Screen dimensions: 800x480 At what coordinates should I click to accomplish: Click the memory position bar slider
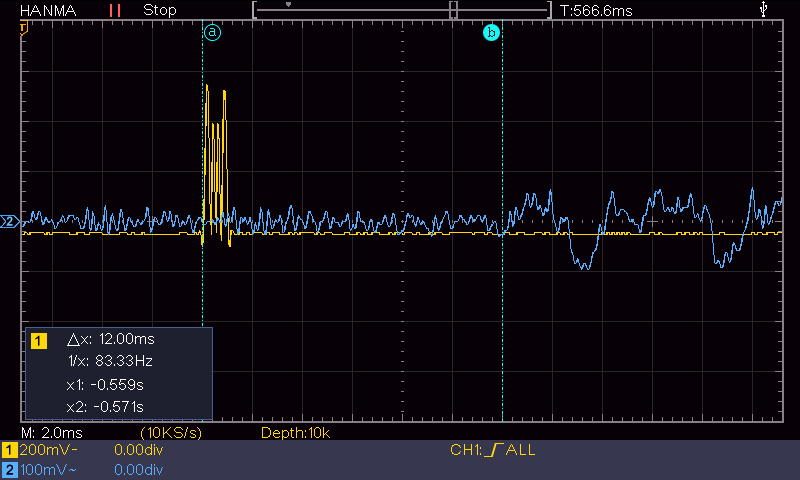click(402, 10)
